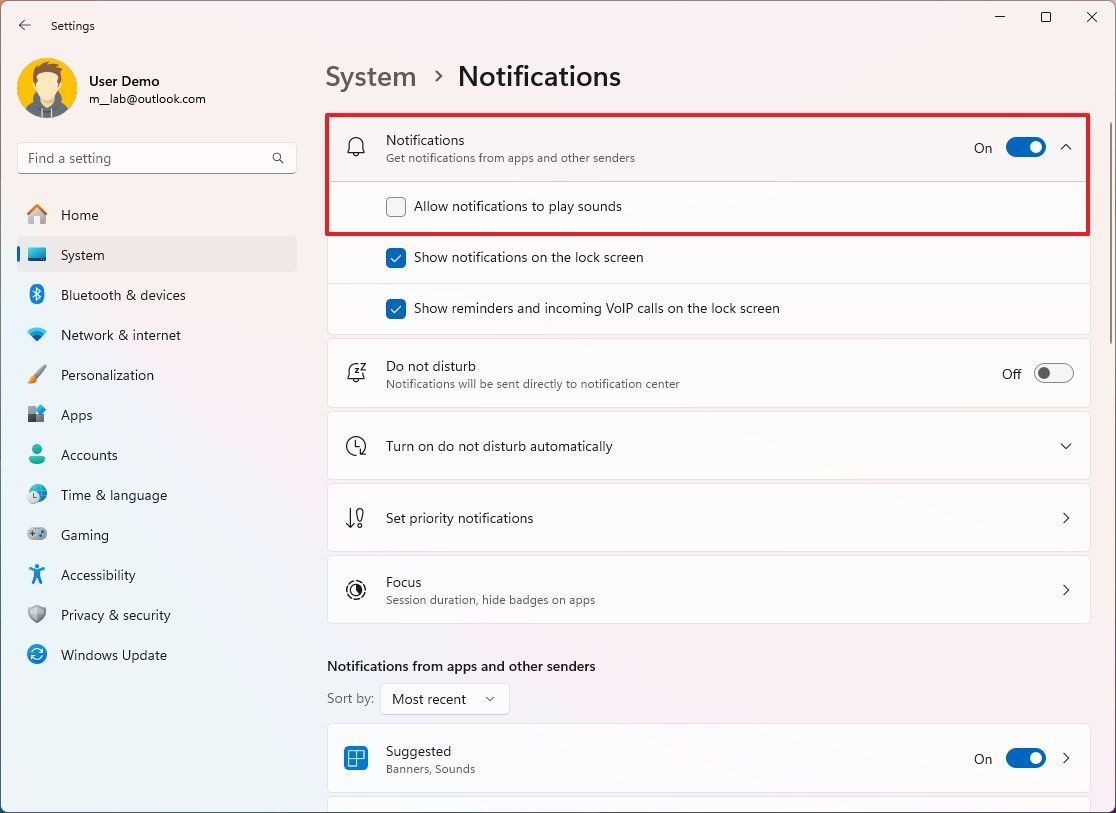Viewport: 1116px width, 813px height.
Task: Open Windows Update via its circular icon
Action: click(x=37, y=655)
